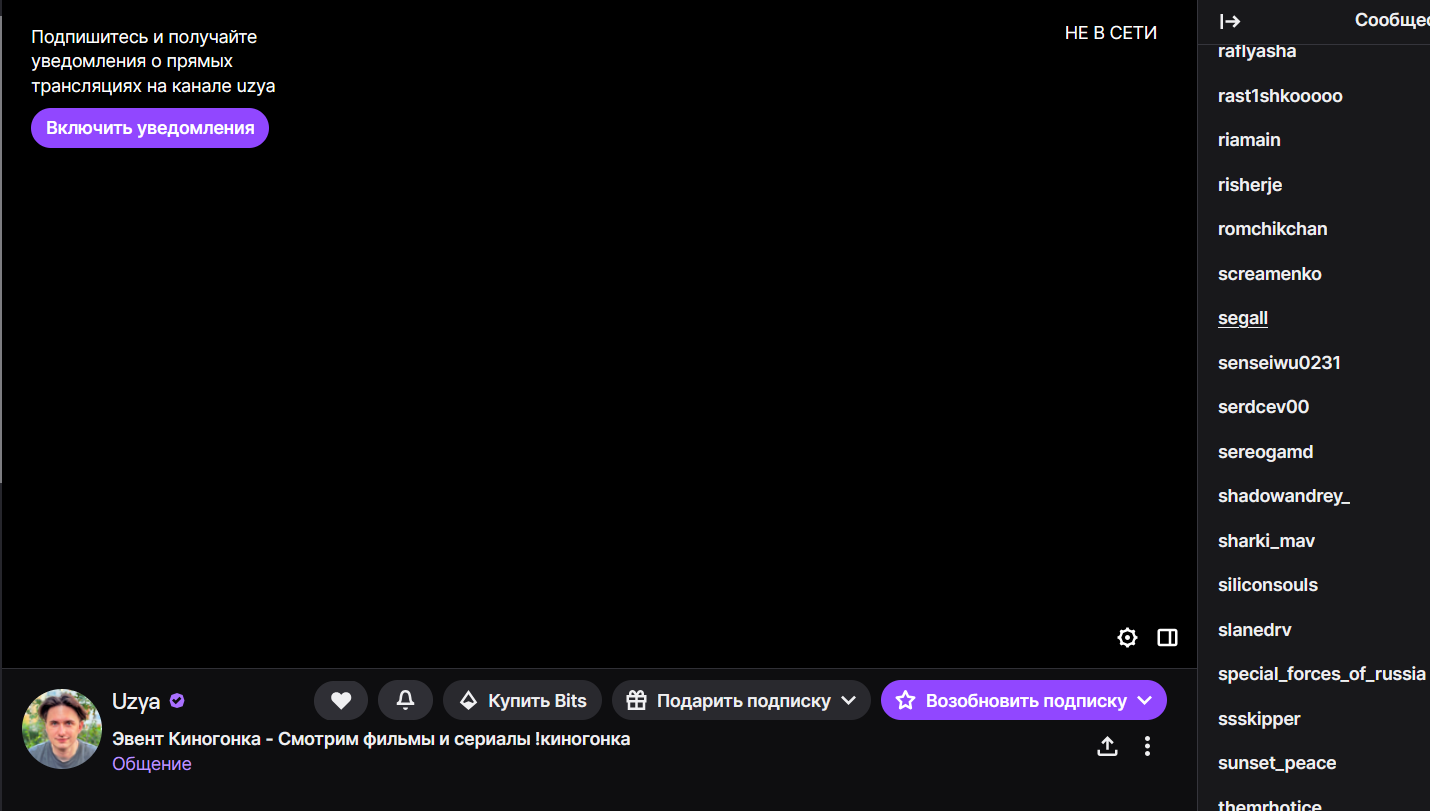Select user riamain in the list
The image size is (1430, 811).
(x=1249, y=140)
